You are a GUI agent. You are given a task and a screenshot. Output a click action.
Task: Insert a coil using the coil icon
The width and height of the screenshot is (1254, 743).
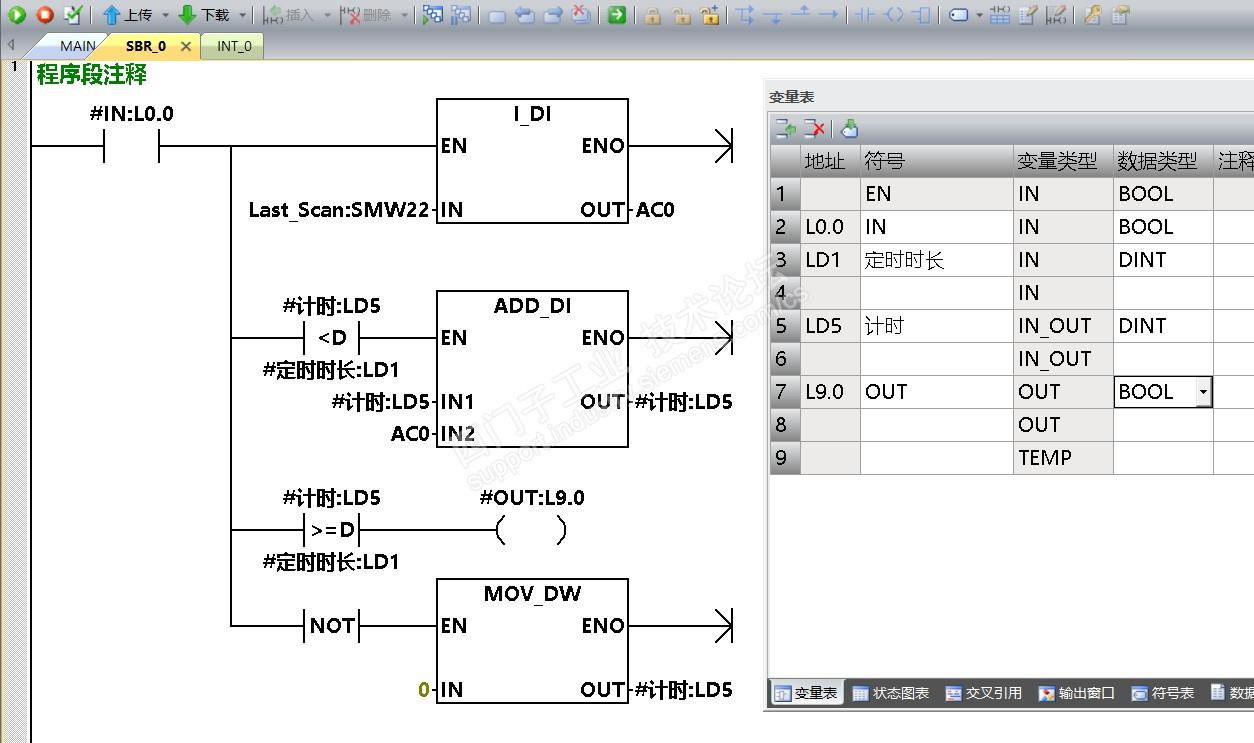pos(894,15)
